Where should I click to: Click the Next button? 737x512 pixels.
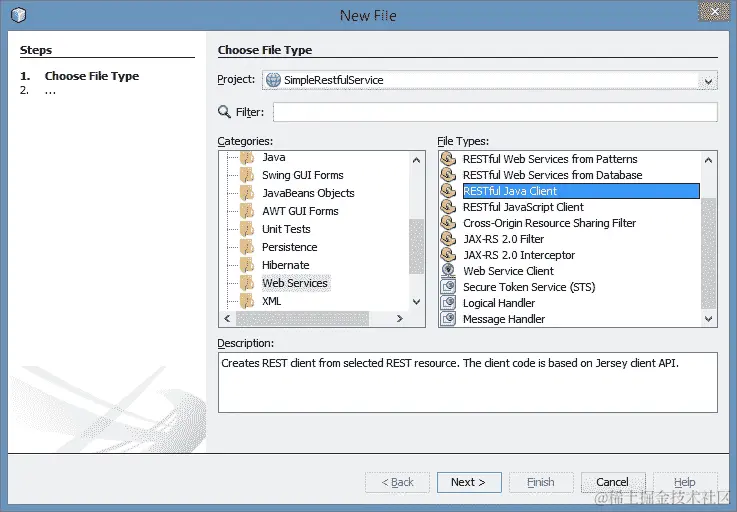(x=469, y=482)
